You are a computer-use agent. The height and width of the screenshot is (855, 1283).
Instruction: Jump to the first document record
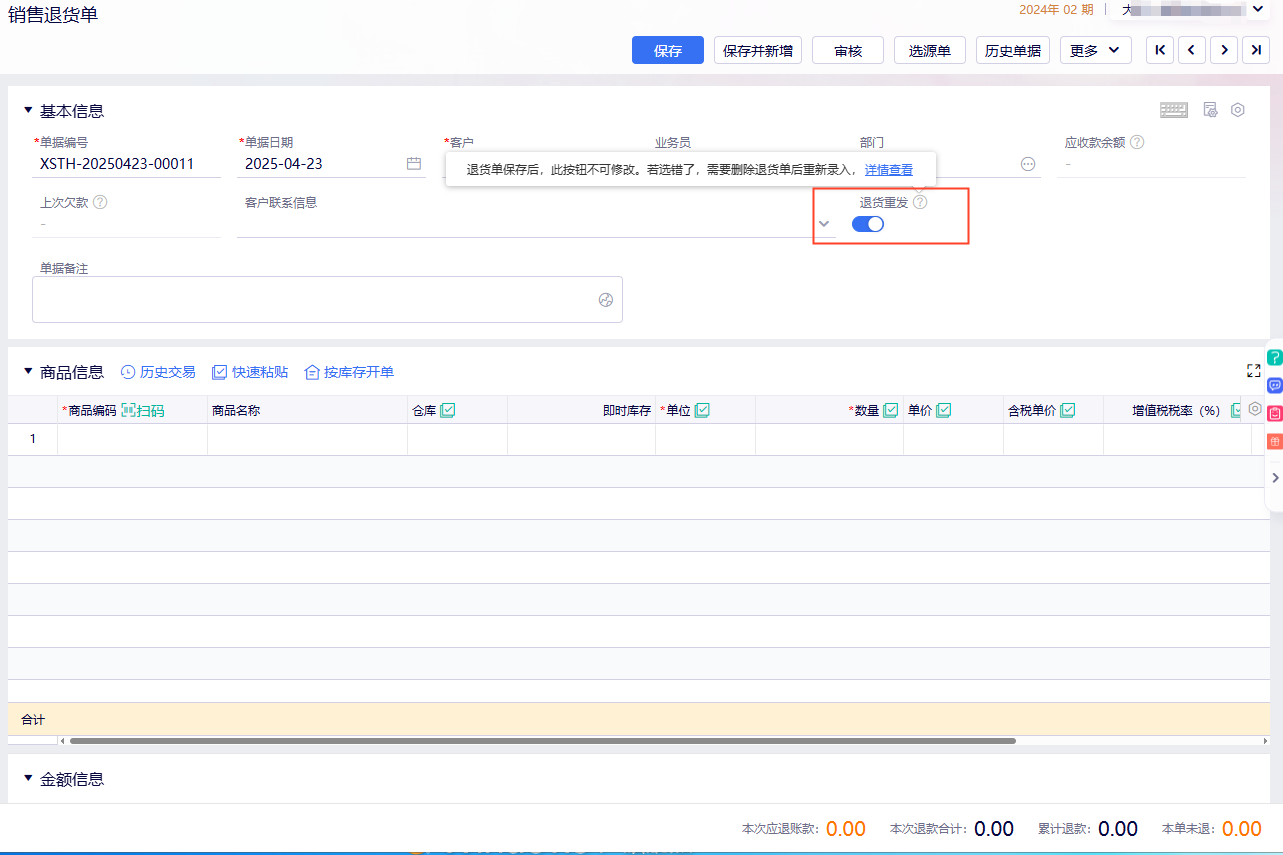(1160, 50)
